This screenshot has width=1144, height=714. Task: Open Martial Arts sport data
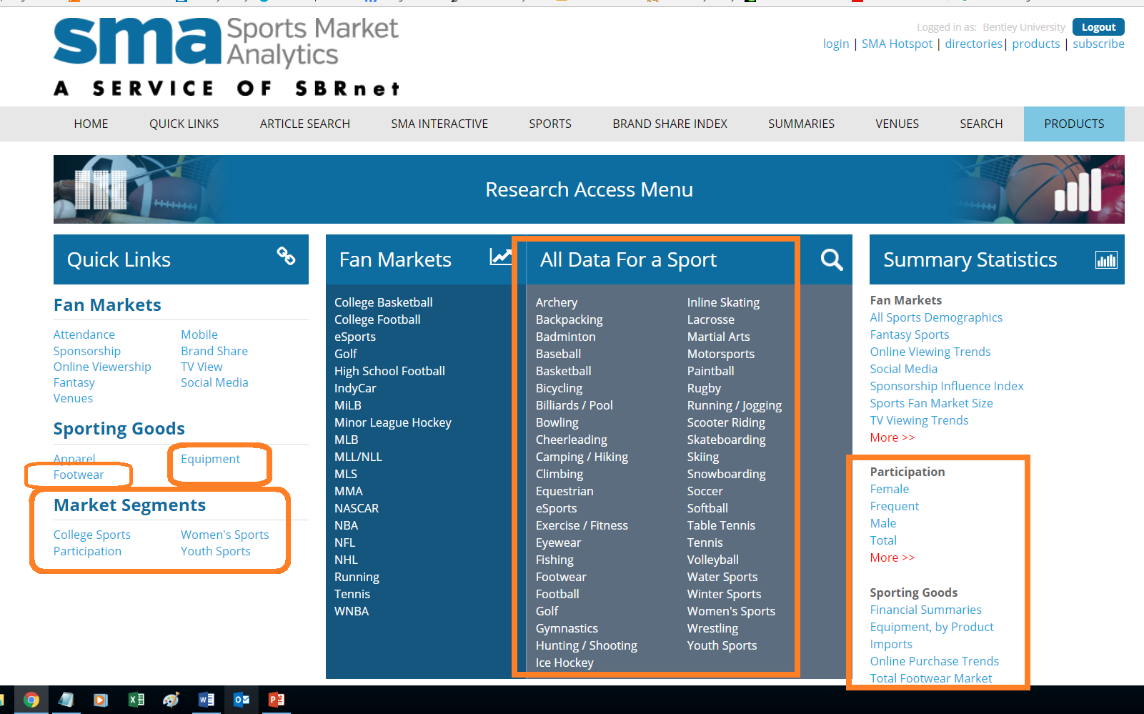point(719,337)
